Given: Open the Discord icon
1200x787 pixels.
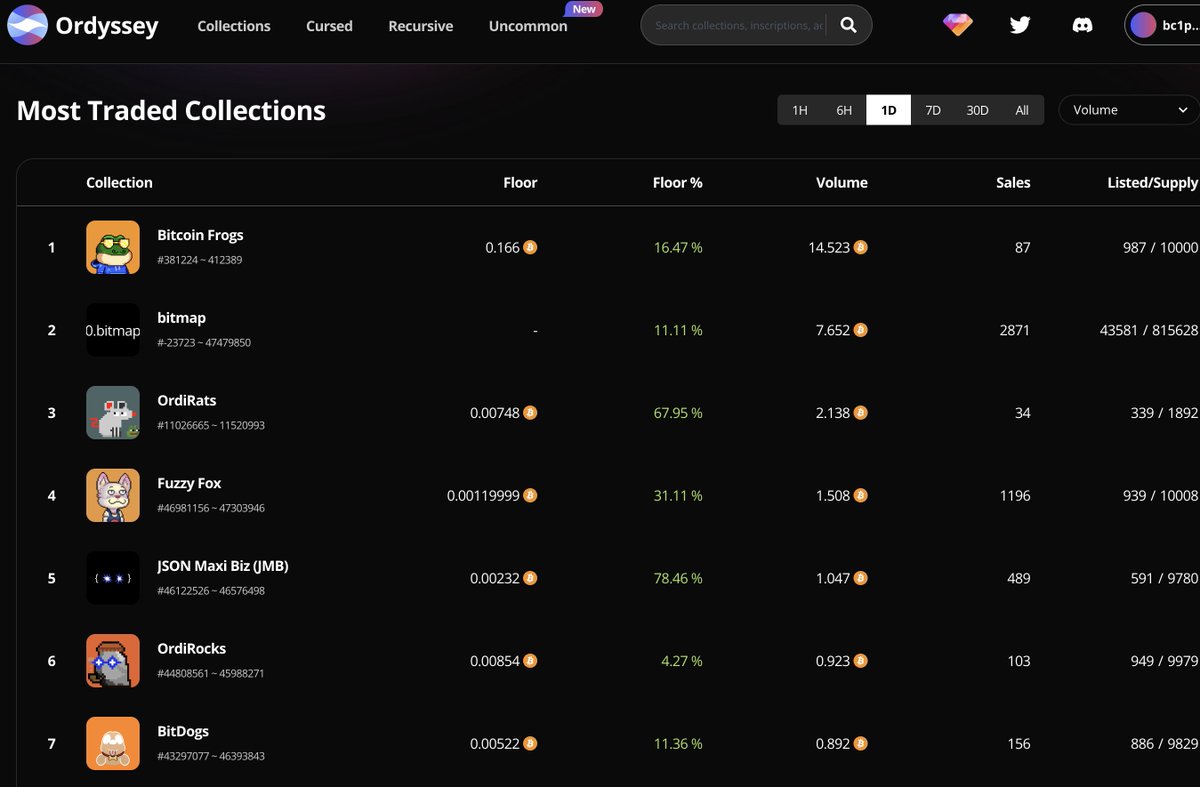Looking at the screenshot, I should pyautogui.click(x=1082, y=26).
